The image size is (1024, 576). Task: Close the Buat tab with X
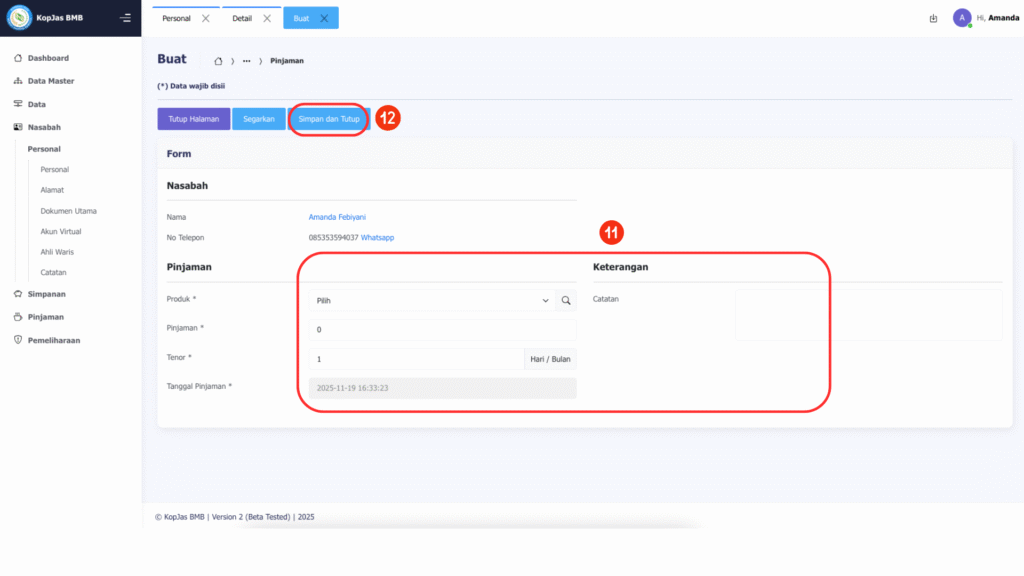click(324, 18)
